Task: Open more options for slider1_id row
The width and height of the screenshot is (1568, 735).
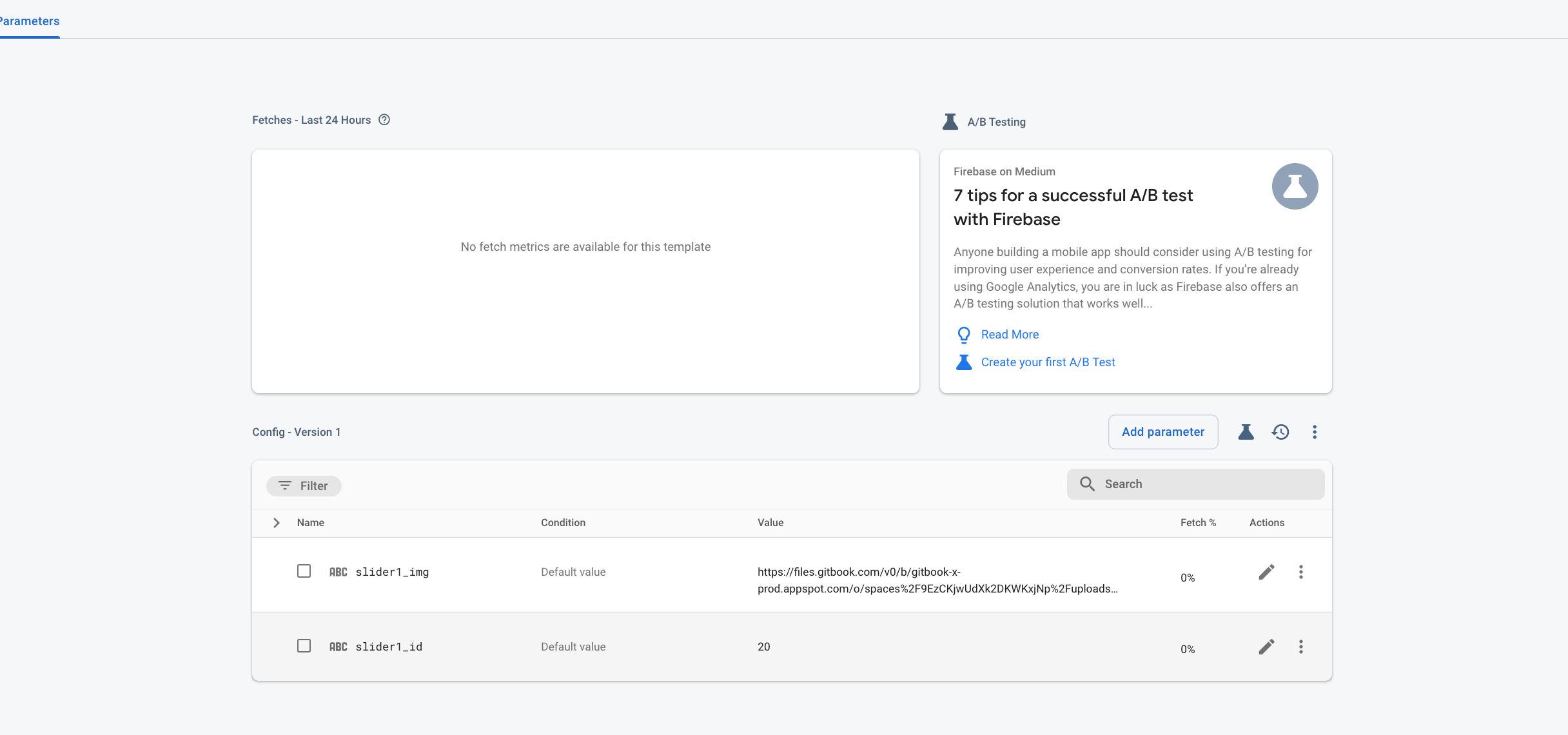Action: point(1300,647)
